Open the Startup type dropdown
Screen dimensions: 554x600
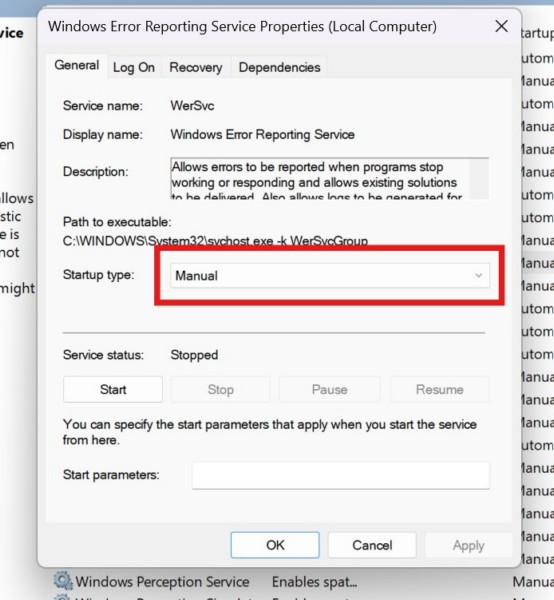point(329,276)
